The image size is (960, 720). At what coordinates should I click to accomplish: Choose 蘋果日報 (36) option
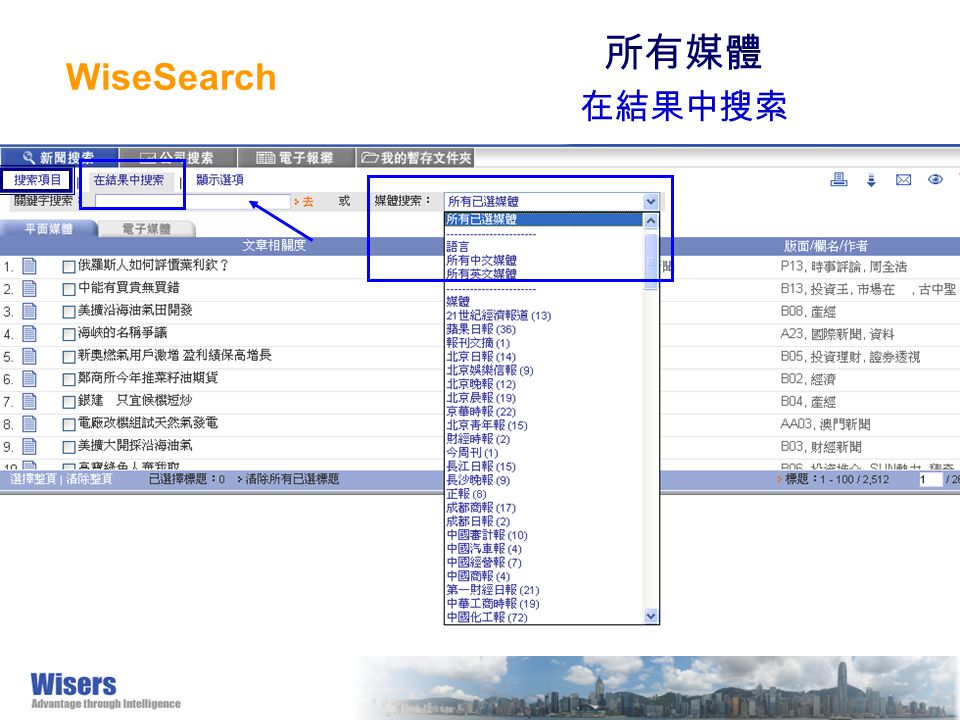[481, 329]
